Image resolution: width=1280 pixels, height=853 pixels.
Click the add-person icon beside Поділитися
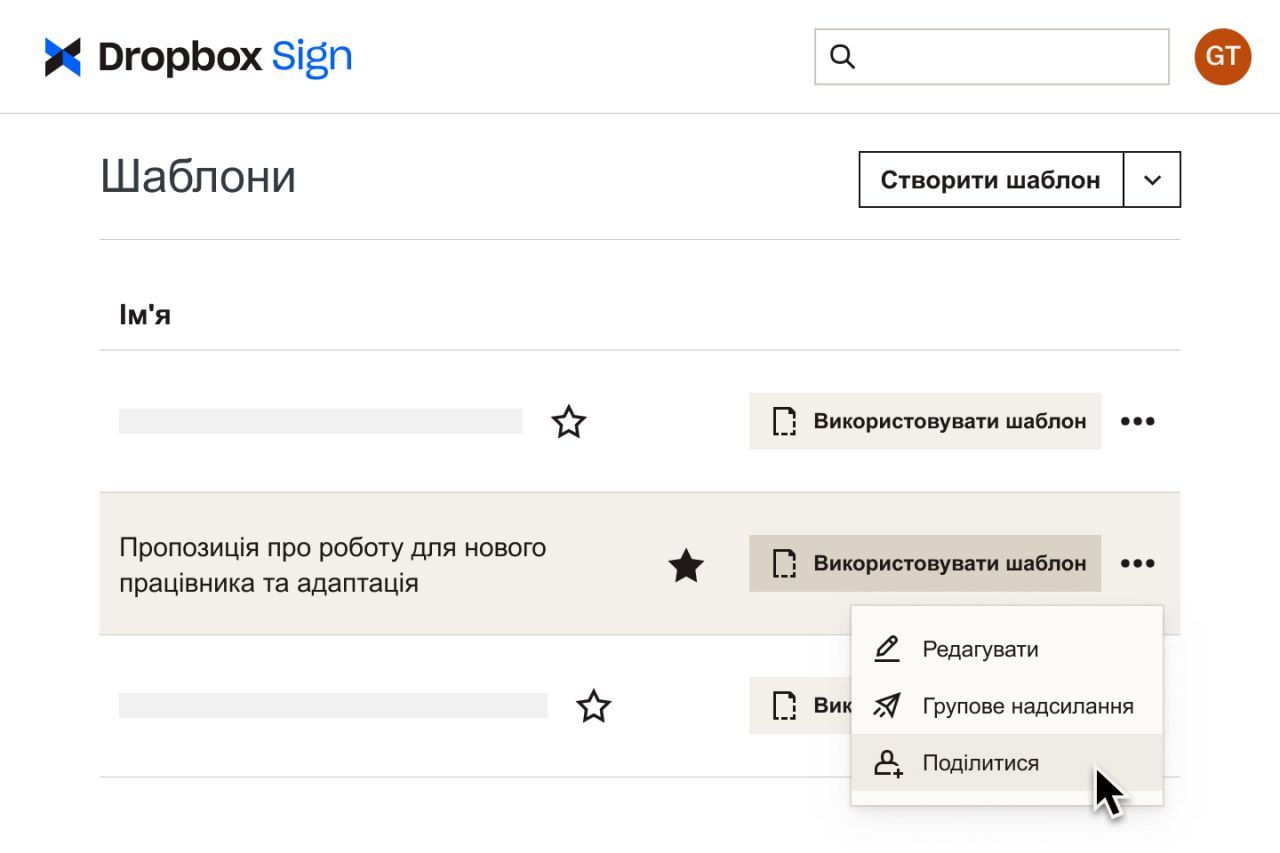click(886, 763)
